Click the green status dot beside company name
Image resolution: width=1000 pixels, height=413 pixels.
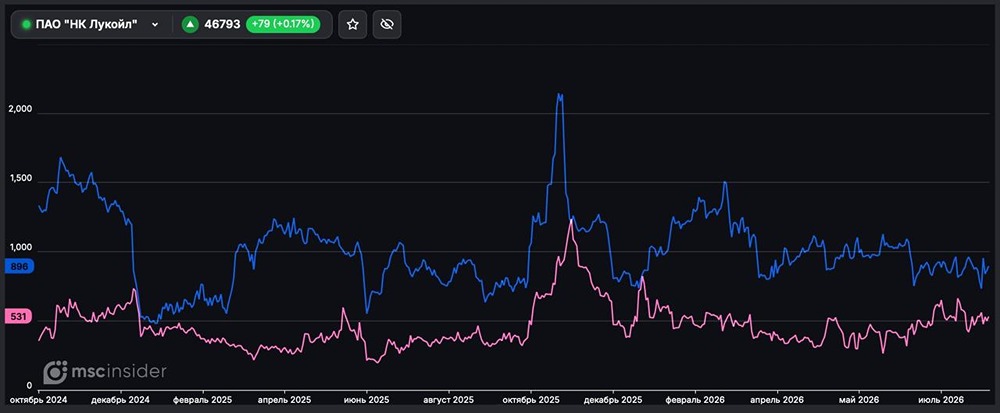click(x=26, y=24)
